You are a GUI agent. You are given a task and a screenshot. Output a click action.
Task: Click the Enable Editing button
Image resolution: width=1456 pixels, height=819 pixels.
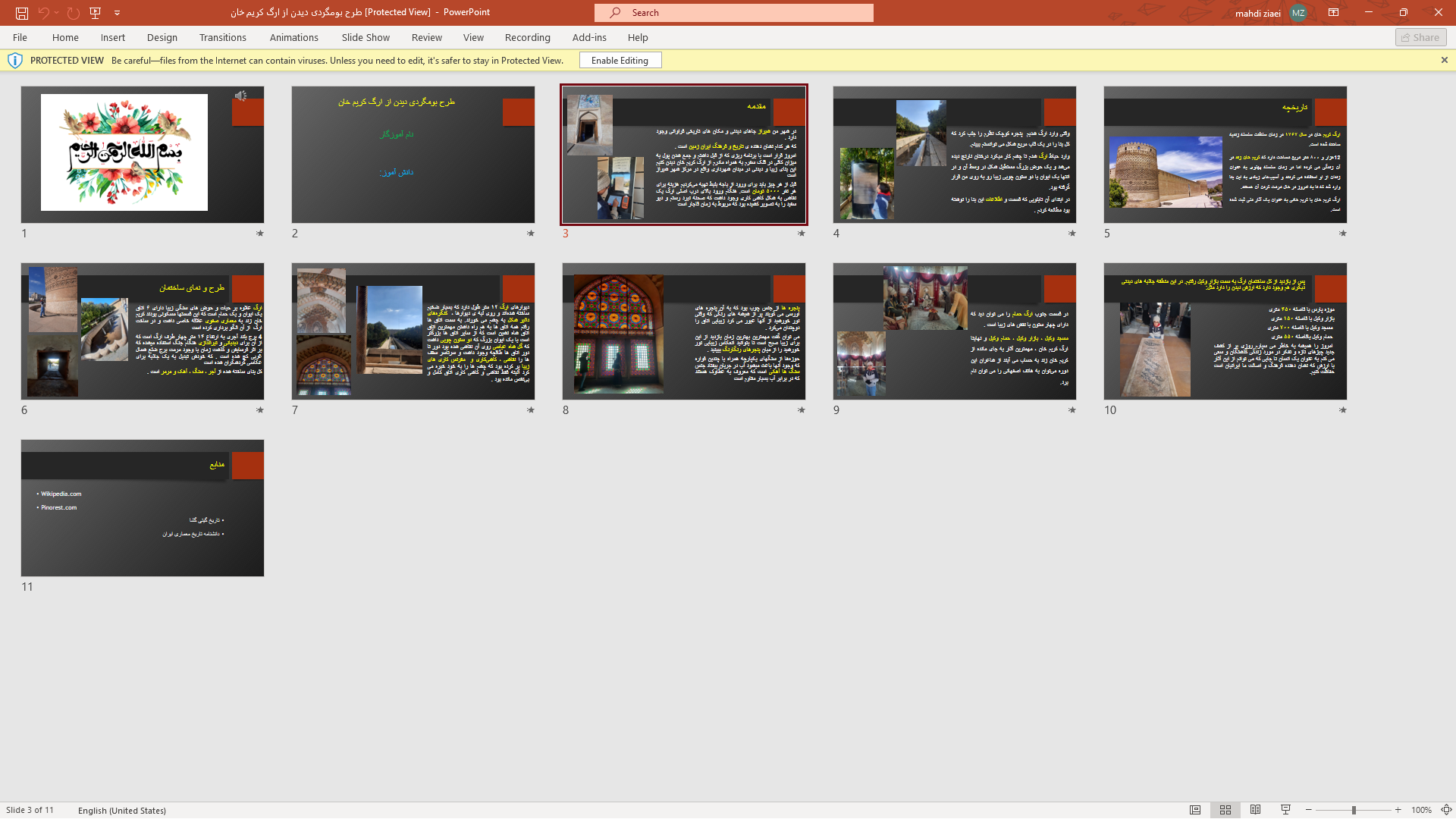(621, 60)
